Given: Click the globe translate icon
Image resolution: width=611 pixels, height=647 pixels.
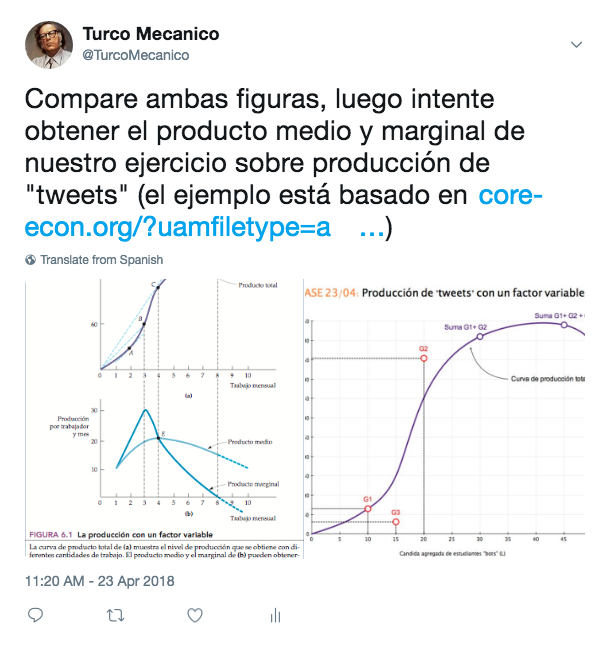Looking at the screenshot, I should 31,260.
